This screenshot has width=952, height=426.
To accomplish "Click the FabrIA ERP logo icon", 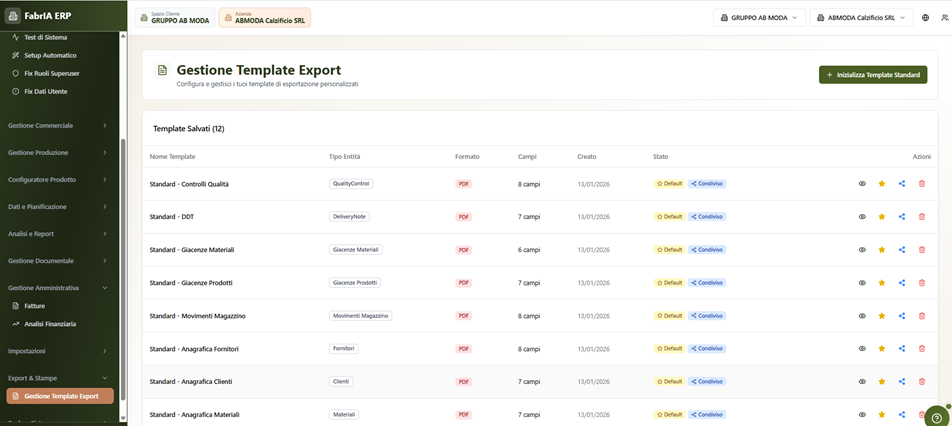I will pos(13,16).
